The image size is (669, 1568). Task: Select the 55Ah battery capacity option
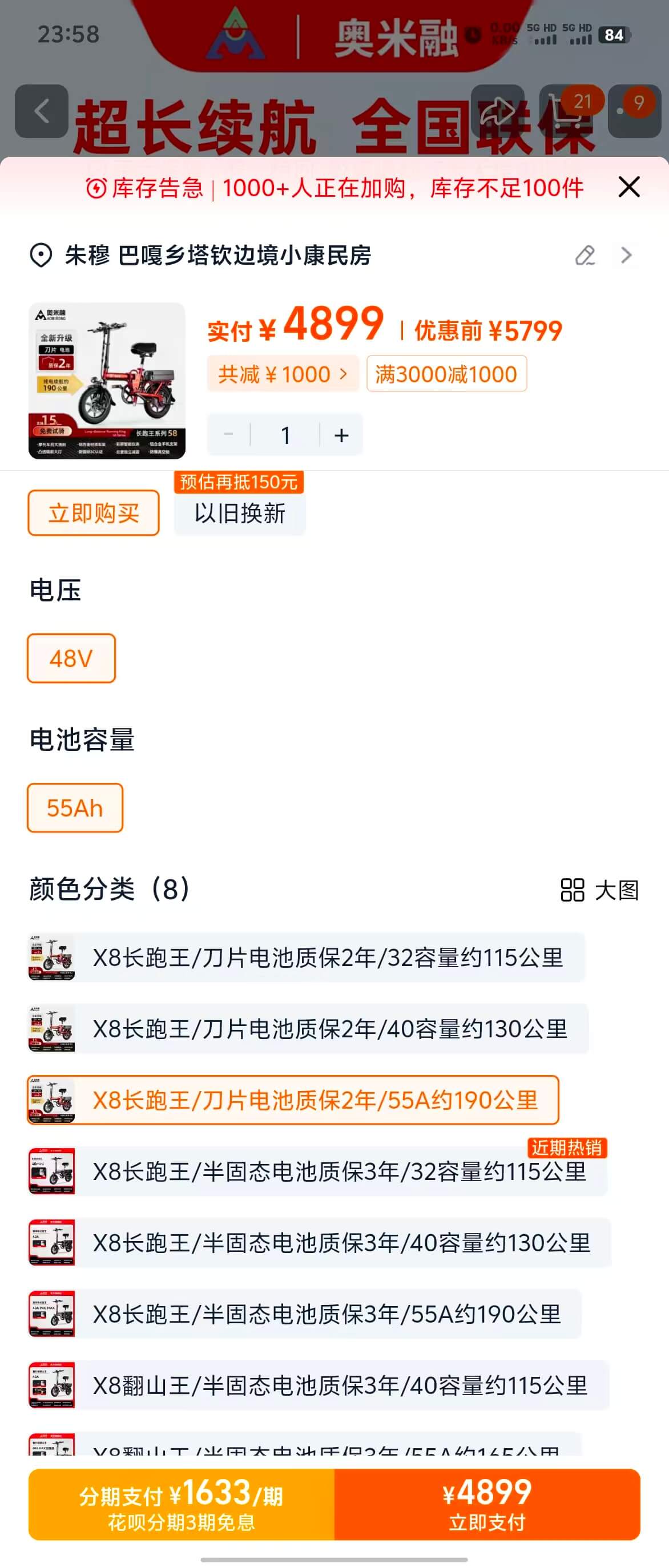(x=75, y=808)
